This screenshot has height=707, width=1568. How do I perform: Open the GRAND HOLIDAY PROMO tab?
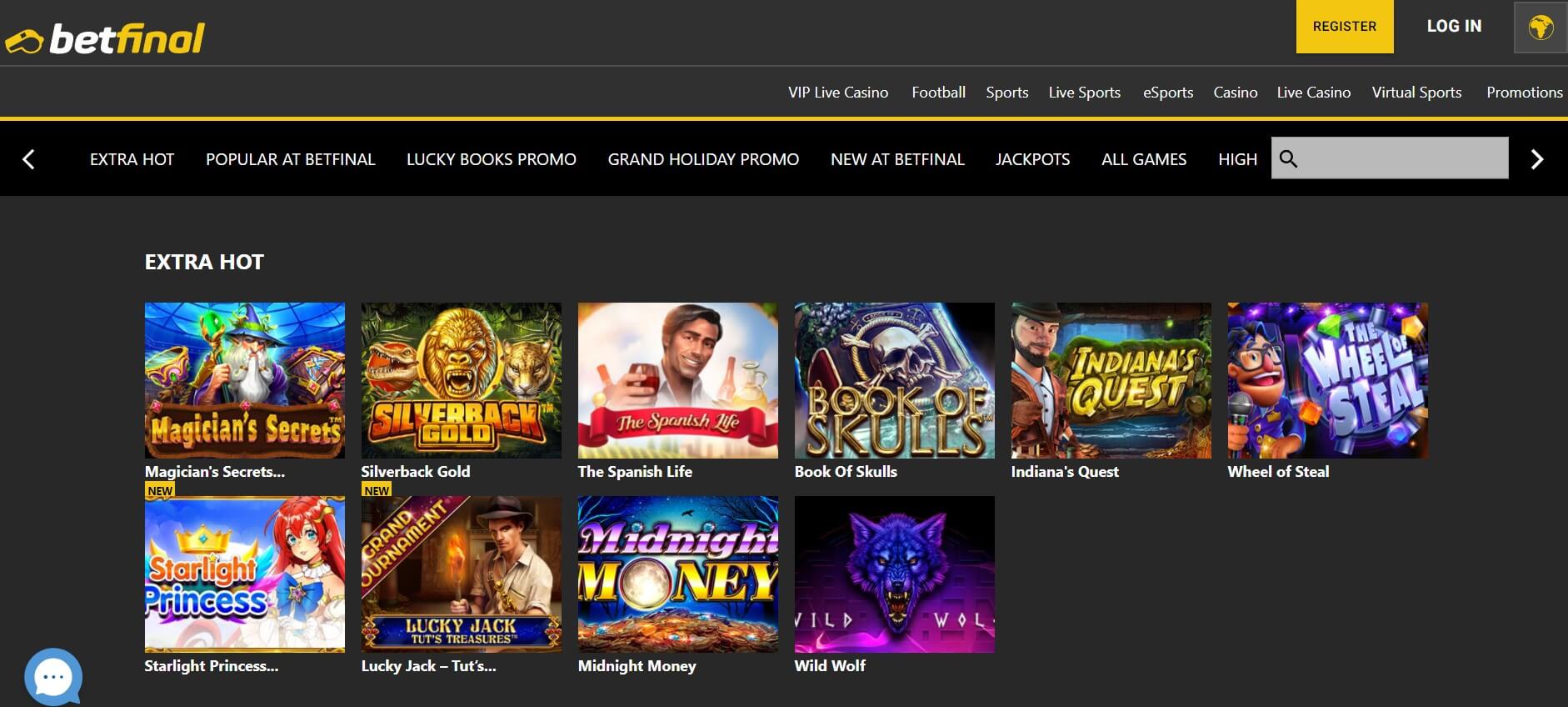[703, 159]
